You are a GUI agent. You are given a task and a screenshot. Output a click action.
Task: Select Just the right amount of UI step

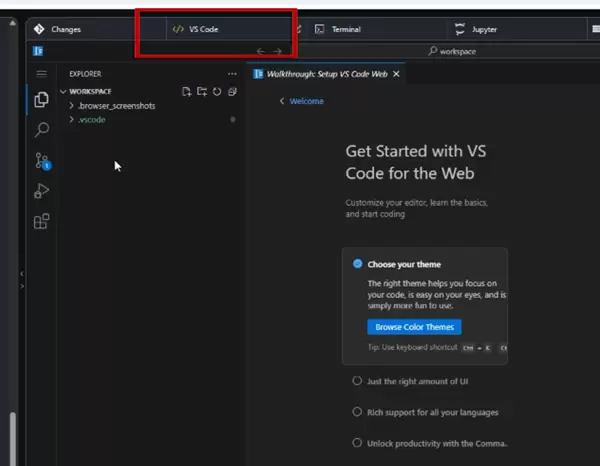(x=419, y=381)
